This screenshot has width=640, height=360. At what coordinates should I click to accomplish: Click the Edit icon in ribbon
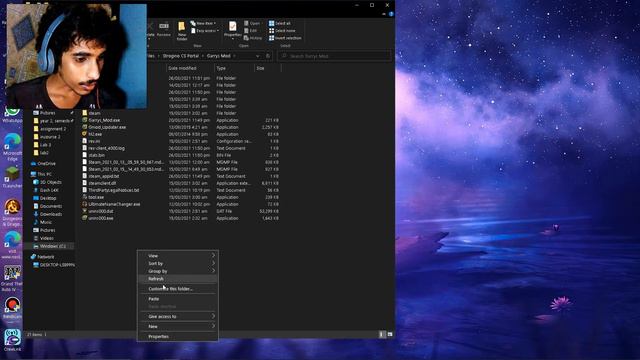click(x=251, y=31)
